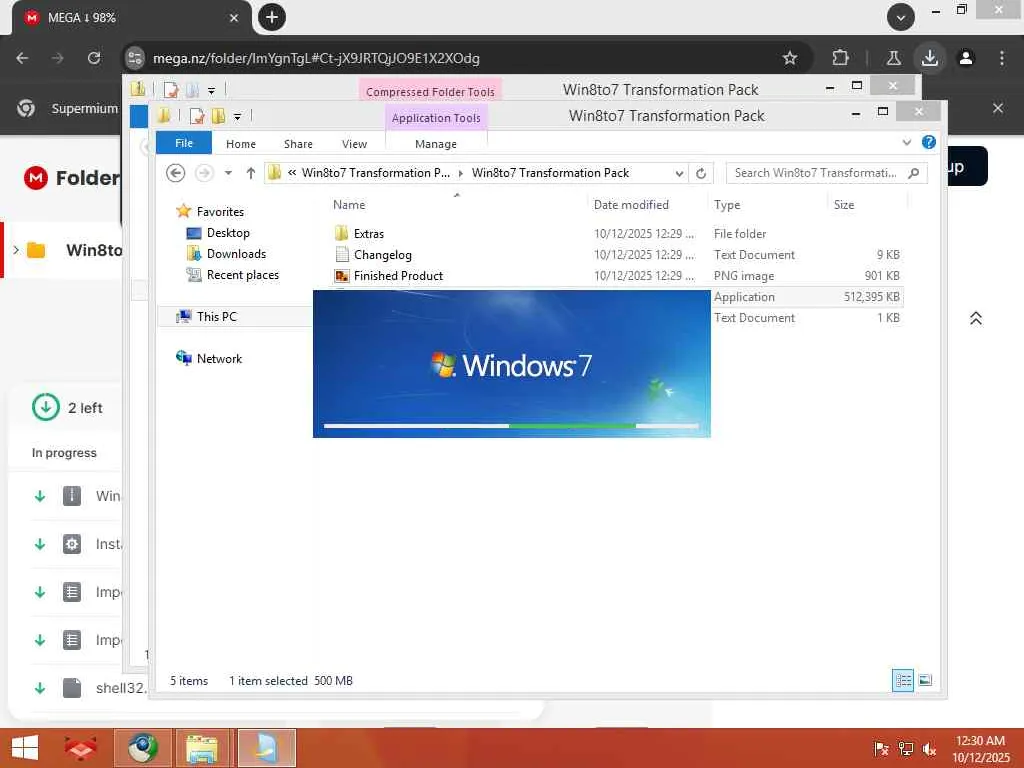The height and width of the screenshot is (768, 1024).
Task: Click New Folder icon in front Explorer quick access toolbar
Action: pos(218,116)
